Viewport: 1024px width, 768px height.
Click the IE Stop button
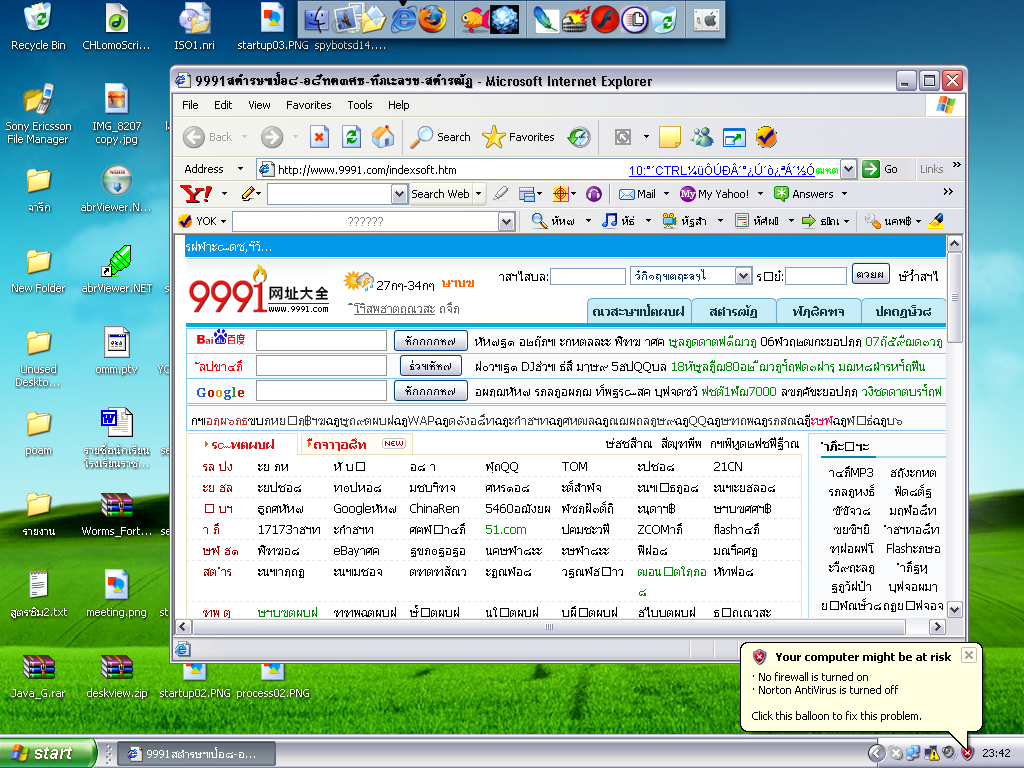click(319, 137)
